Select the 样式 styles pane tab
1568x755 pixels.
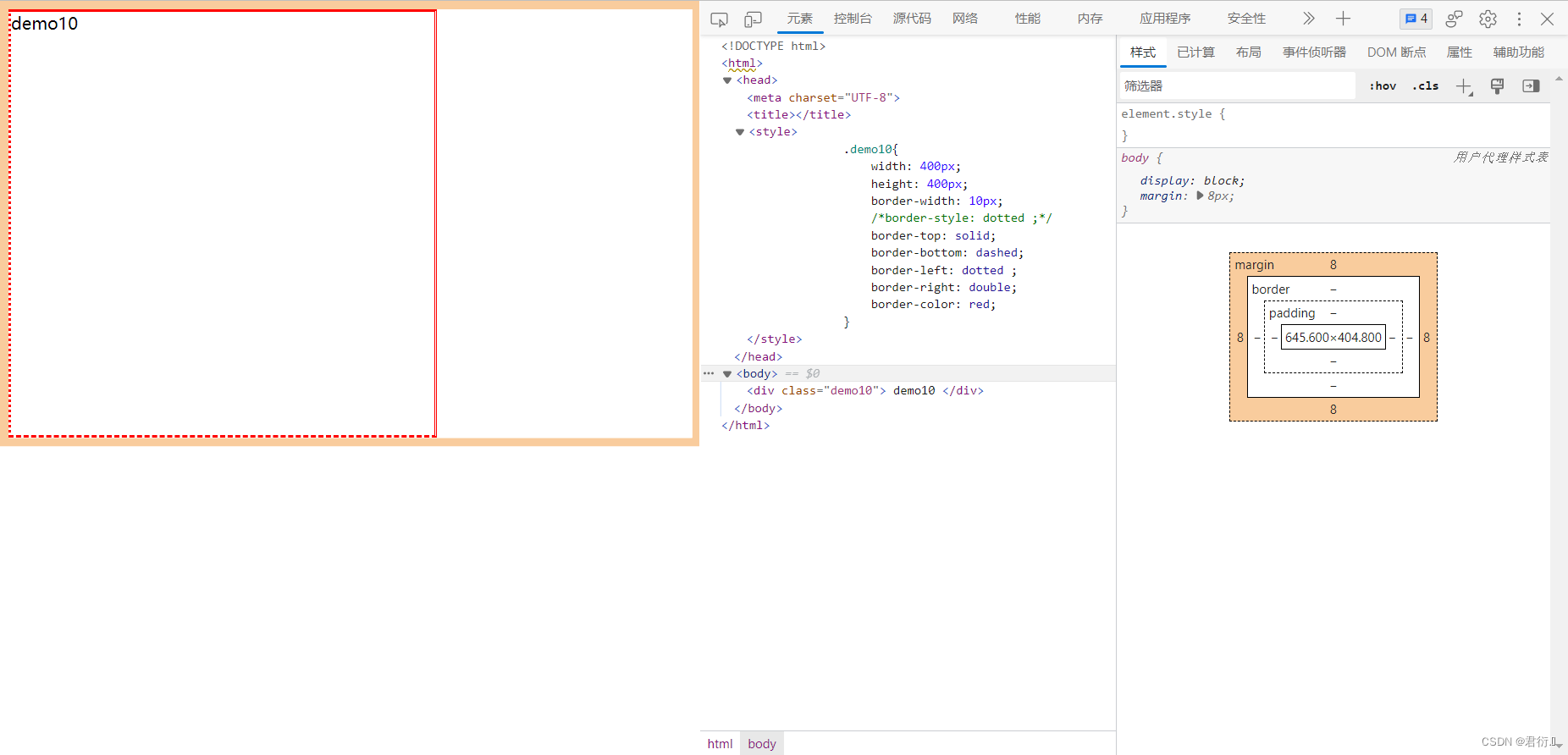(x=1143, y=52)
